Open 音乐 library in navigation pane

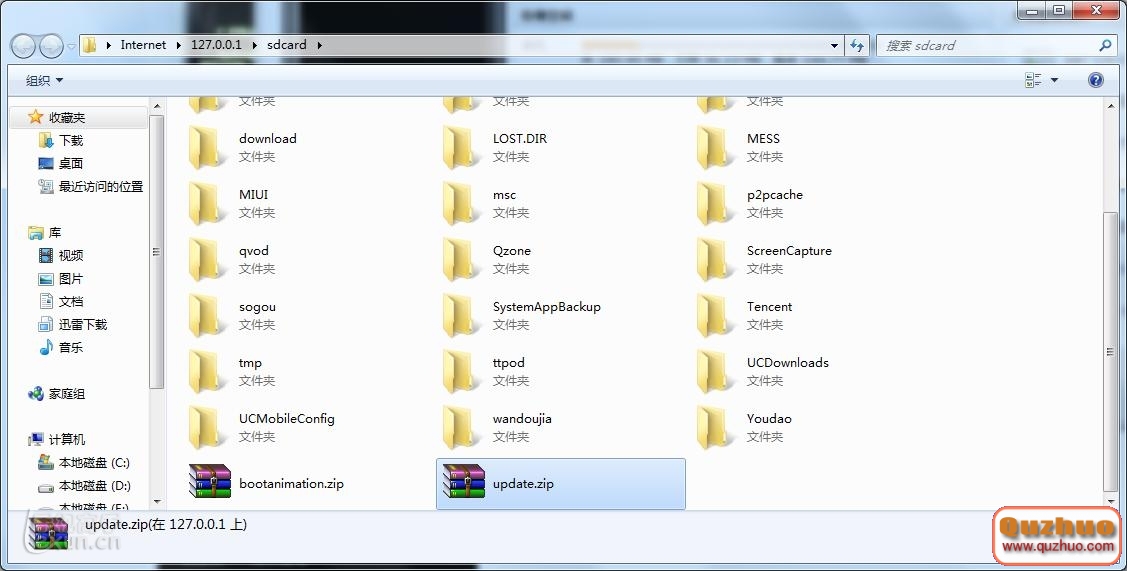(x=71, y=347)
